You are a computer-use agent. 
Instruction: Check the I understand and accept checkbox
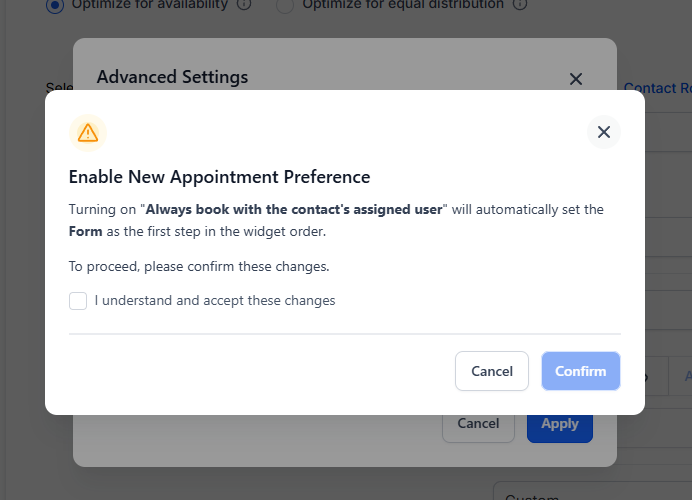coord(78,301)
